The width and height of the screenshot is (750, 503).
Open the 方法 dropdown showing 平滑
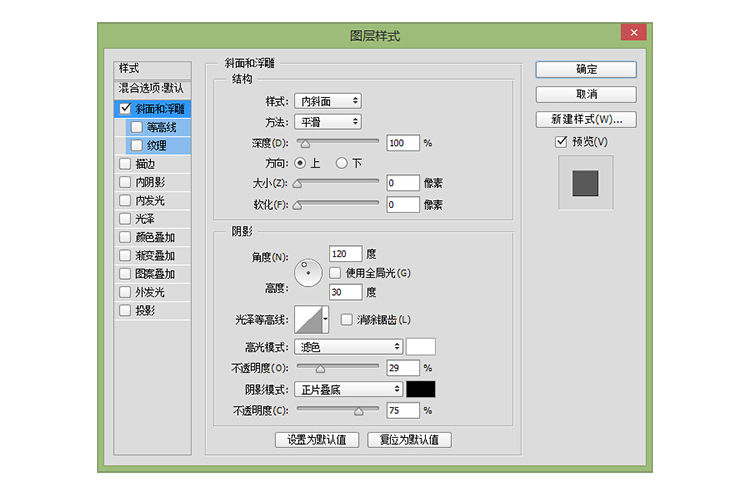[x=327, y=121]
